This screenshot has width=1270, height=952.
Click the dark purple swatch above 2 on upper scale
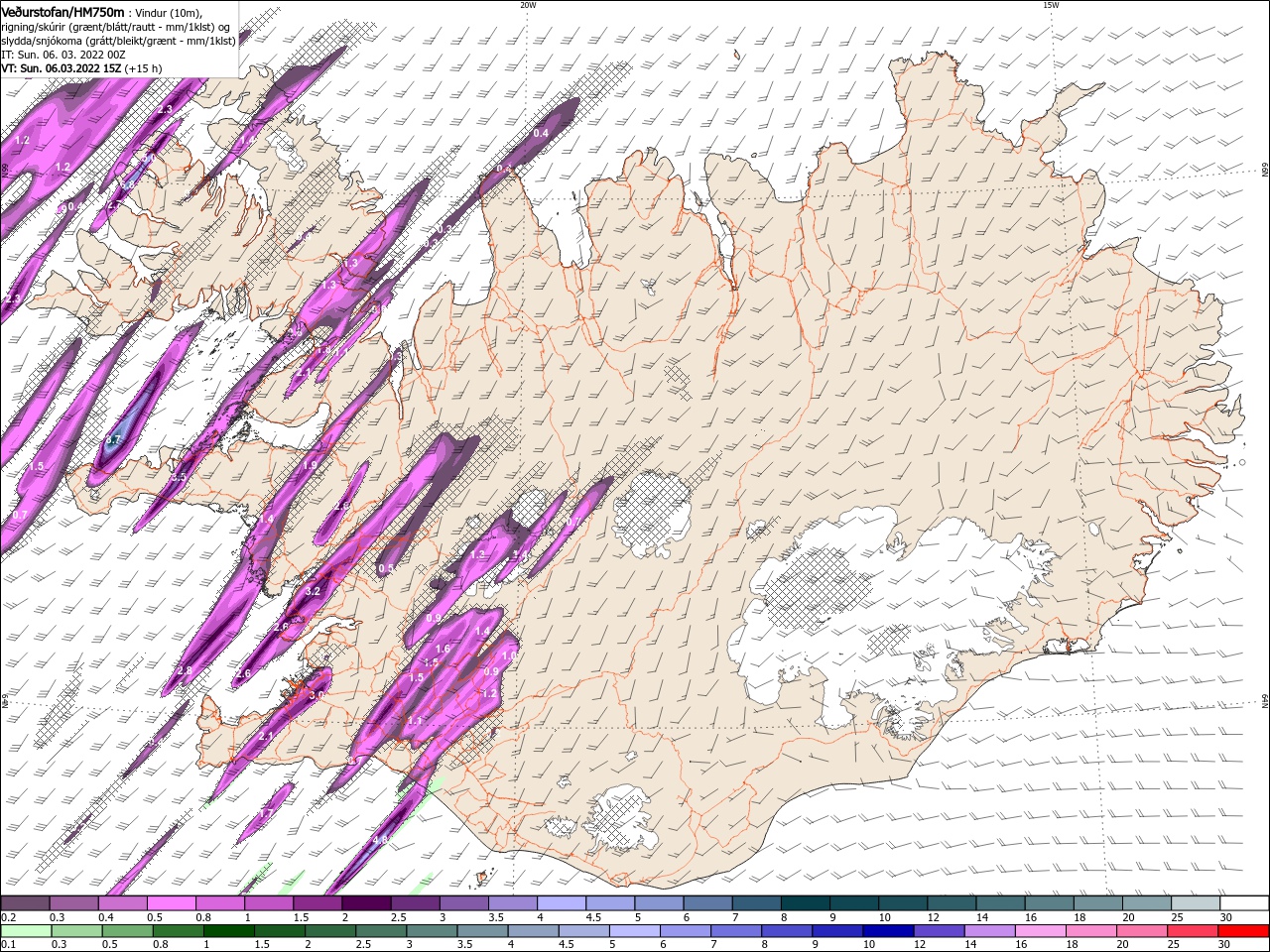click(x=365, y=903)
